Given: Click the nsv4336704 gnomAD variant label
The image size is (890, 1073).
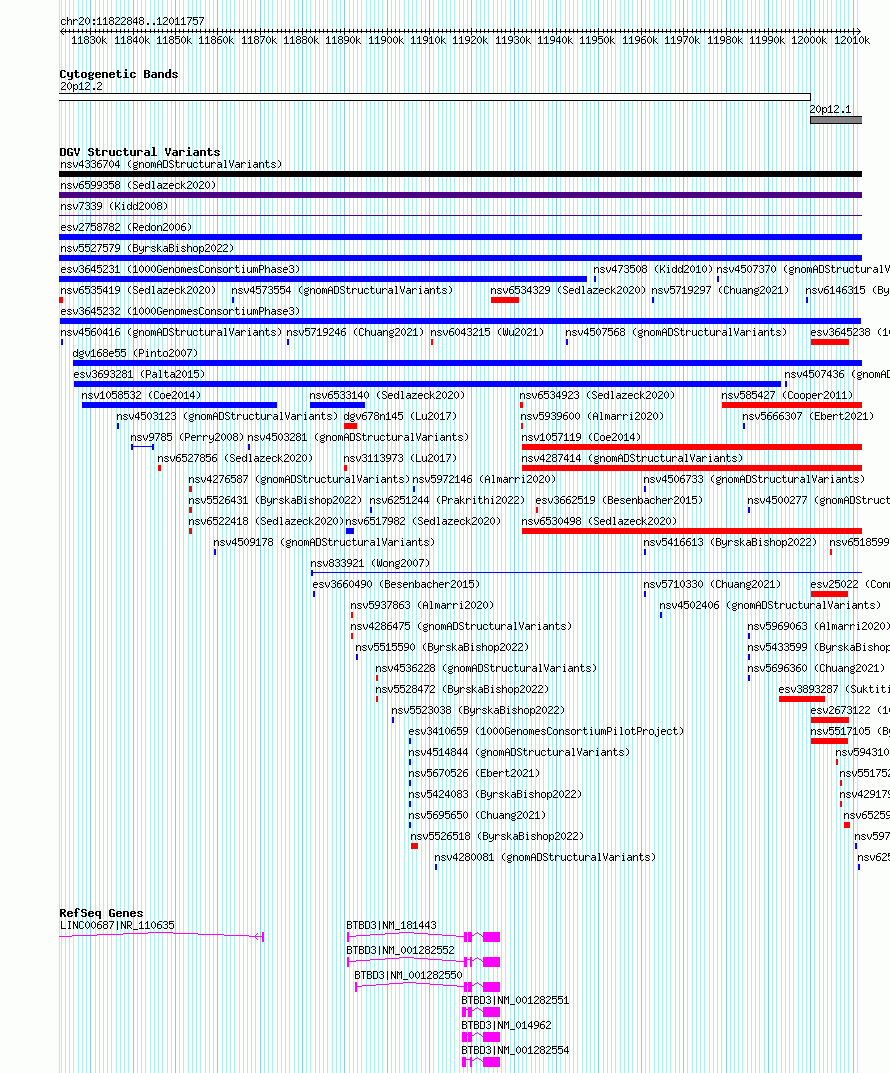Looking at the screenshot, I should (171, 164).
